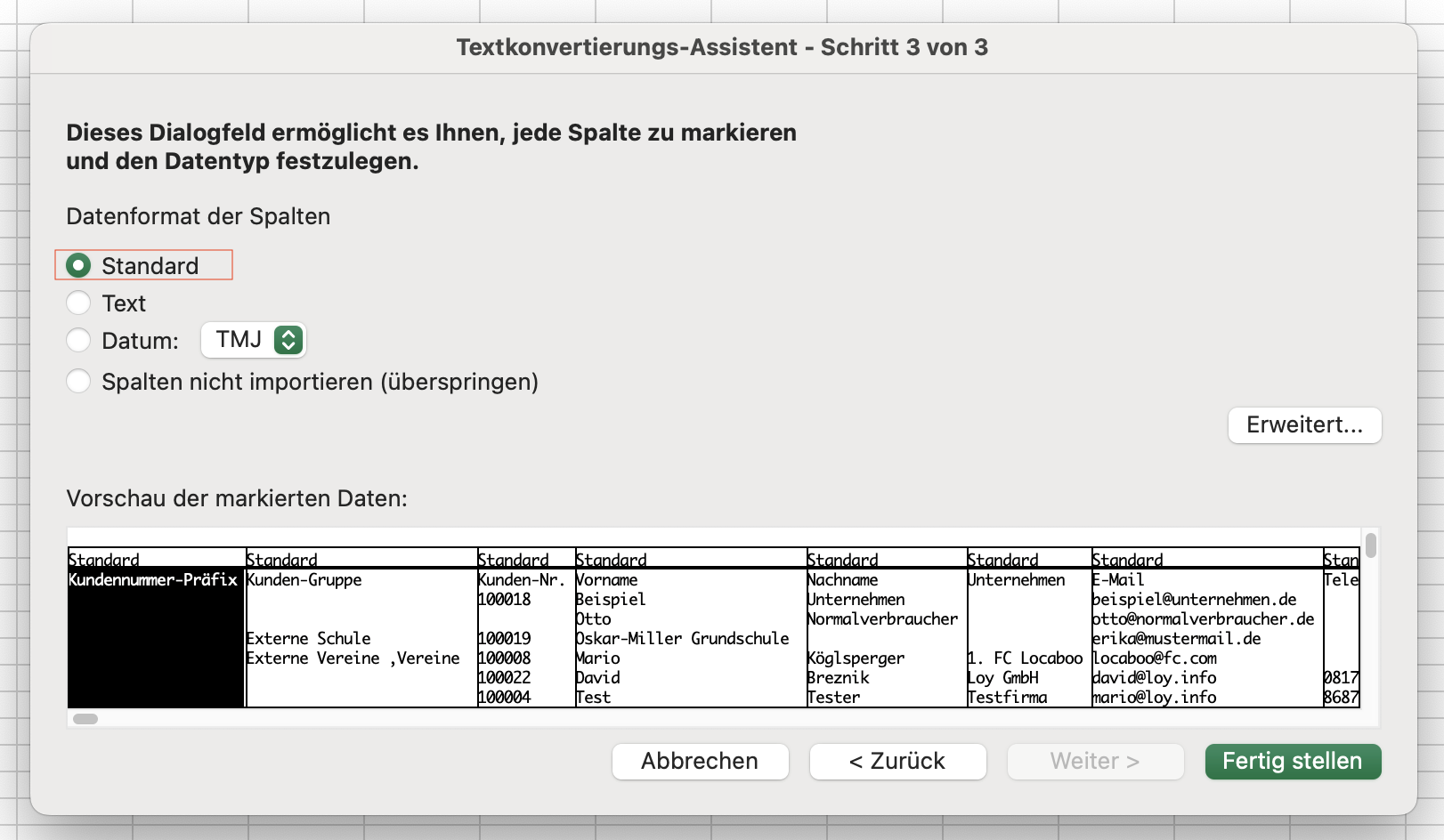The height and width of the screenshot is (840, 1444).
Task: Click beispiel@unternehmen.de in preview
Action: pos(1195,600)
